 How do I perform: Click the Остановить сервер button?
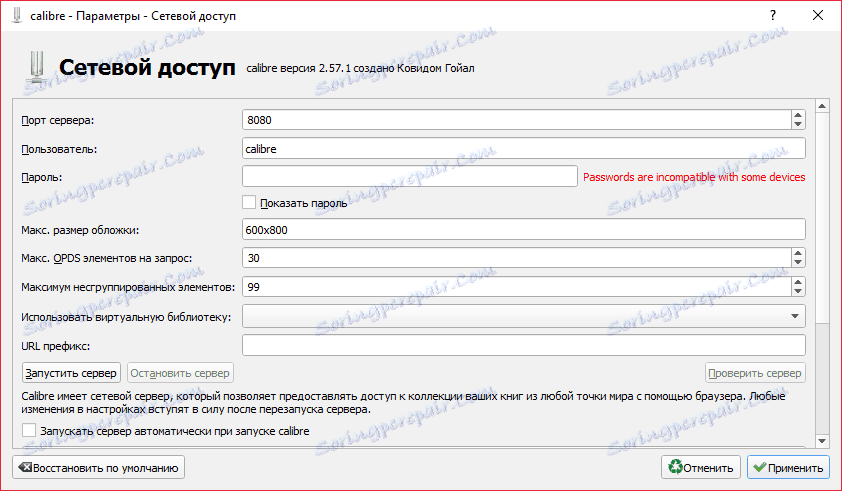(180, 373)
